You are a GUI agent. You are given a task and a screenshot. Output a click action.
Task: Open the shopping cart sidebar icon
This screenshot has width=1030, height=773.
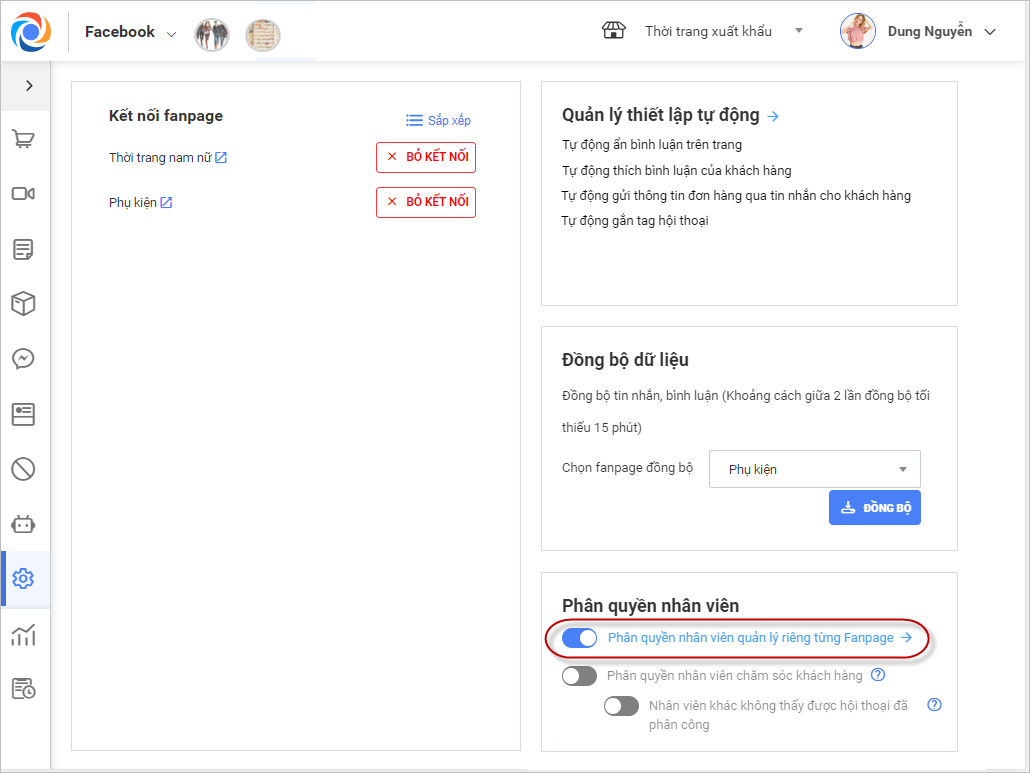[x=23, y=138]
